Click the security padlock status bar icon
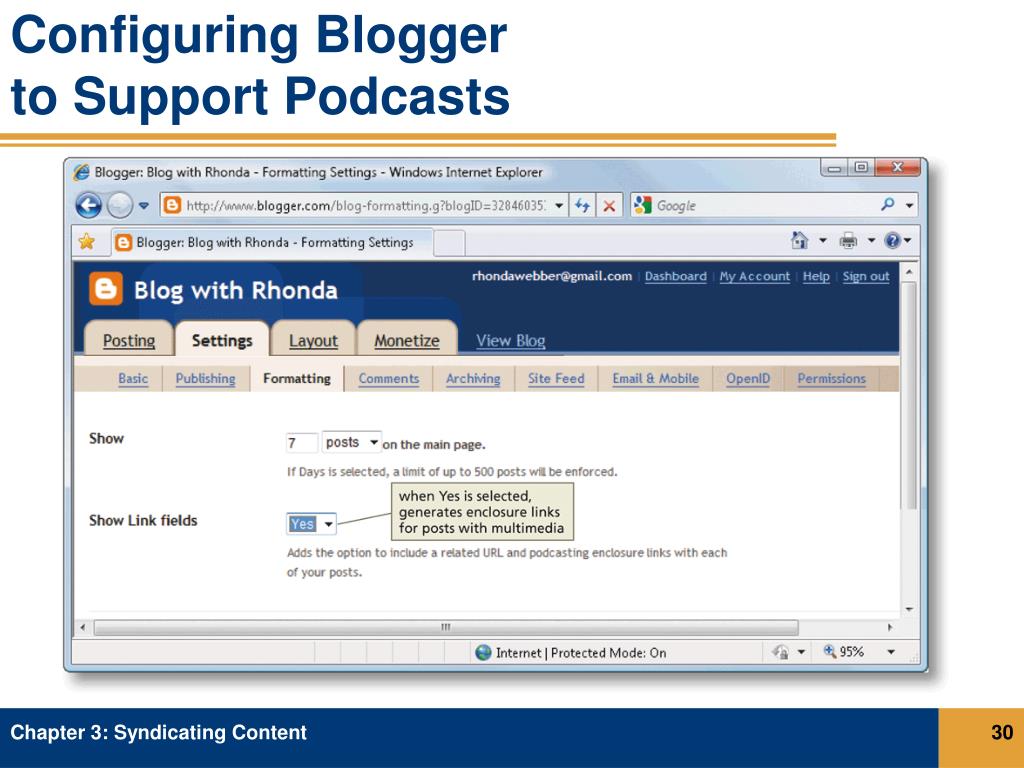1024x768 pixels. (780, 652)
